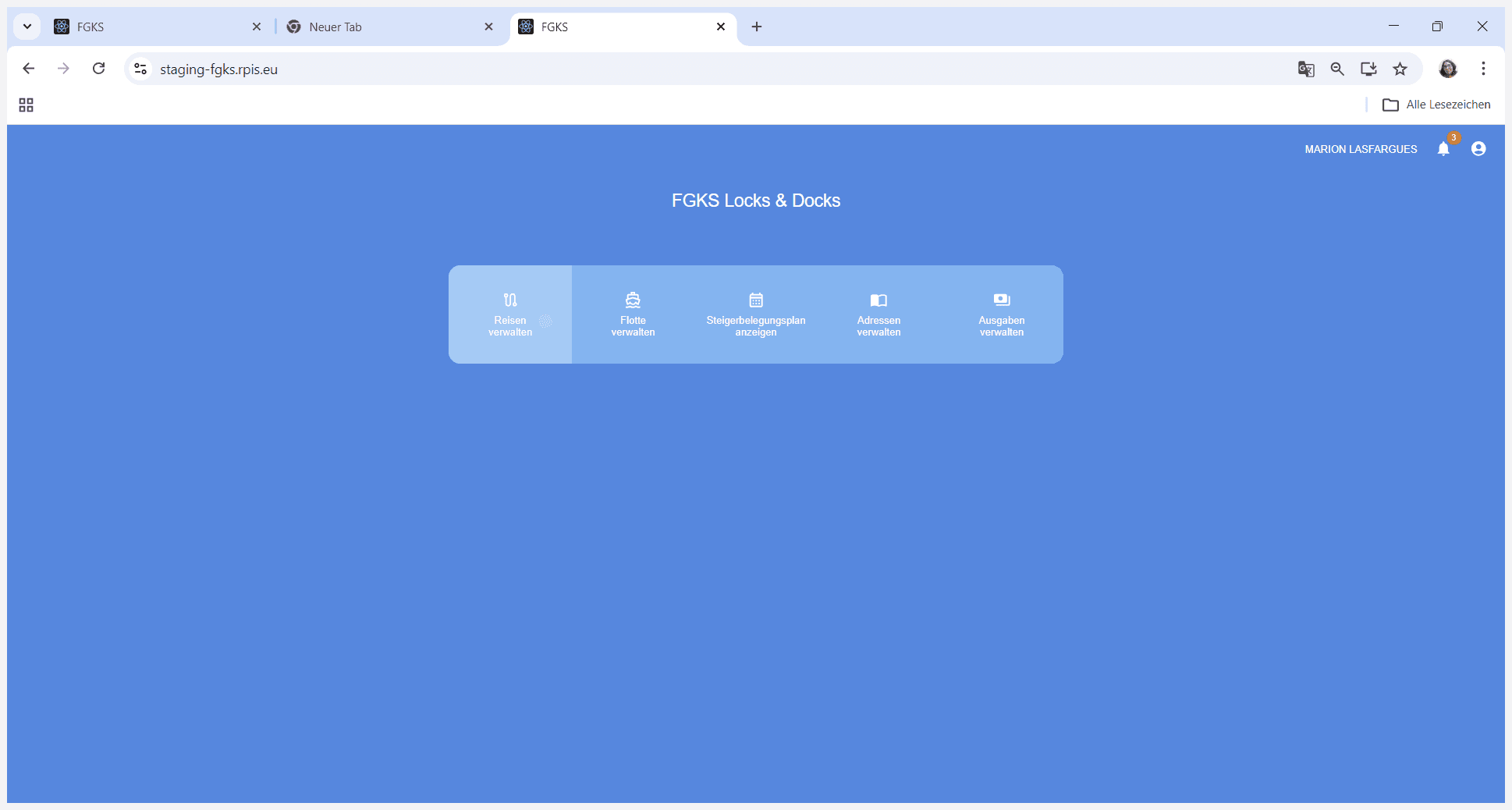Image resolution: width=1512 pixels, height=810 pixels.
Task: Open the Steigerbelegungsplan anzeigen tile
Action: (x=756, y=314)
